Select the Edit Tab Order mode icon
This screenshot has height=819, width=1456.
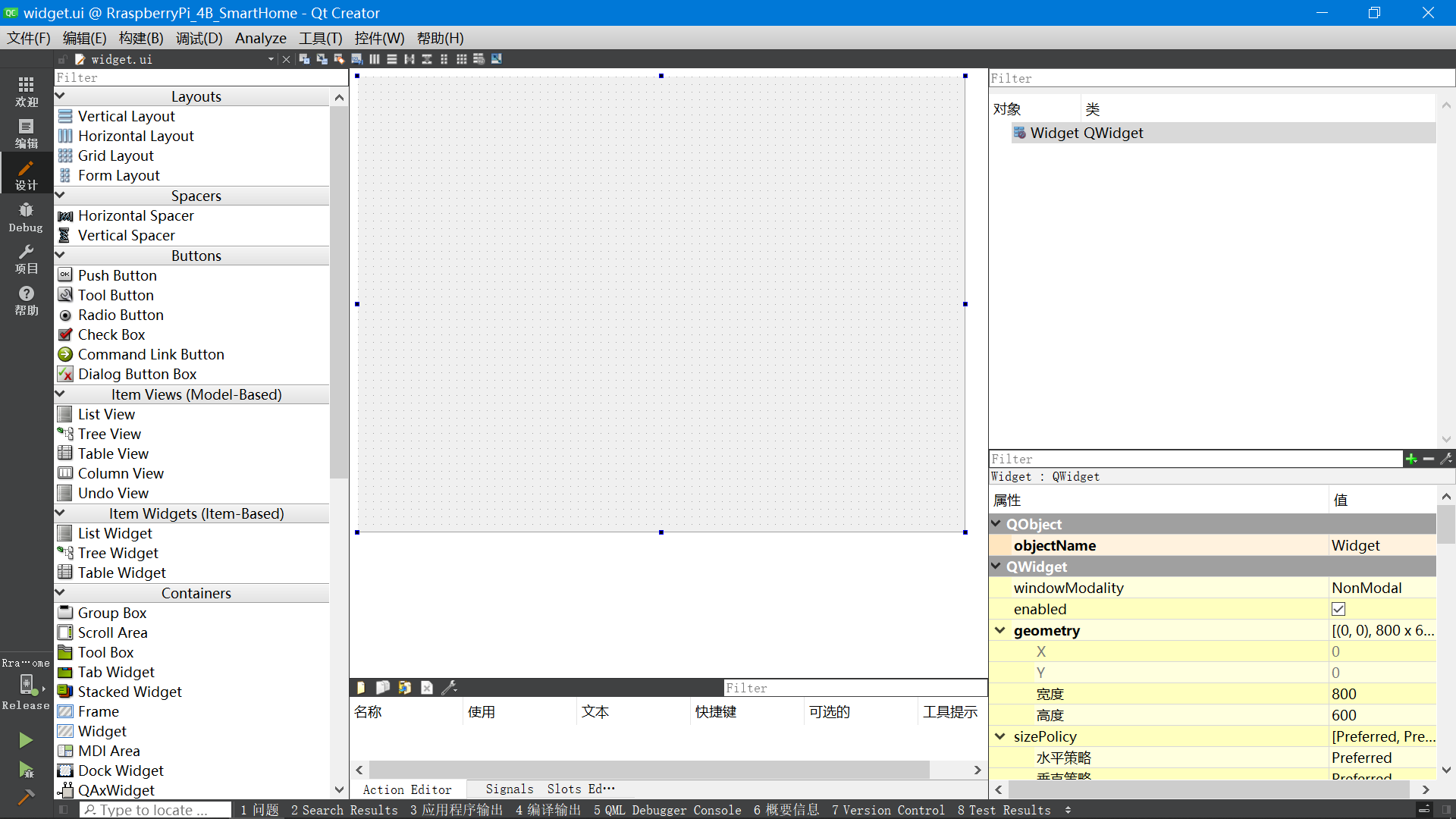(x=356, y=59)
